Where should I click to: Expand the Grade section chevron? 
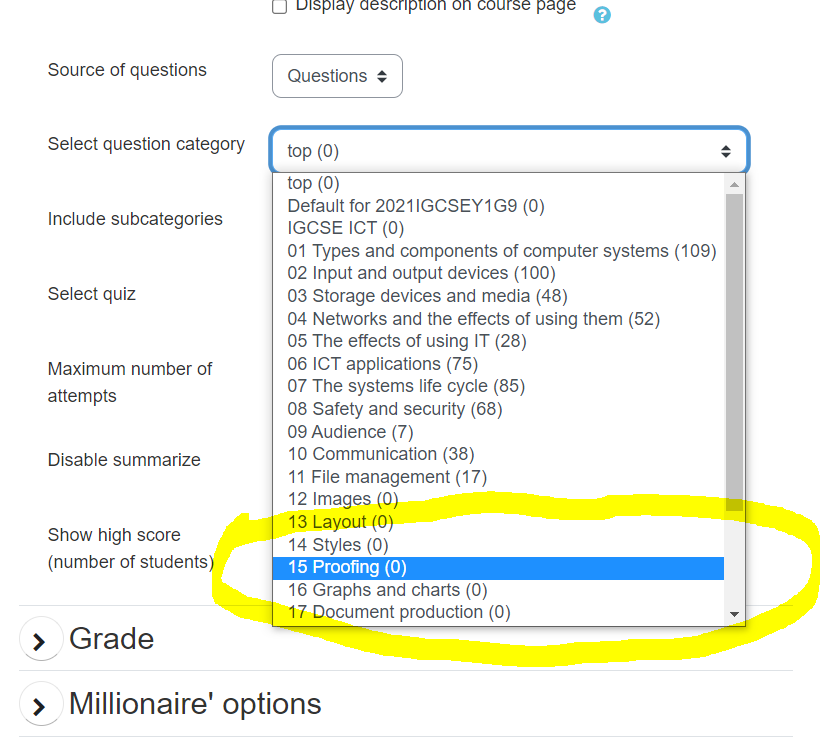[x=39, y=641]
